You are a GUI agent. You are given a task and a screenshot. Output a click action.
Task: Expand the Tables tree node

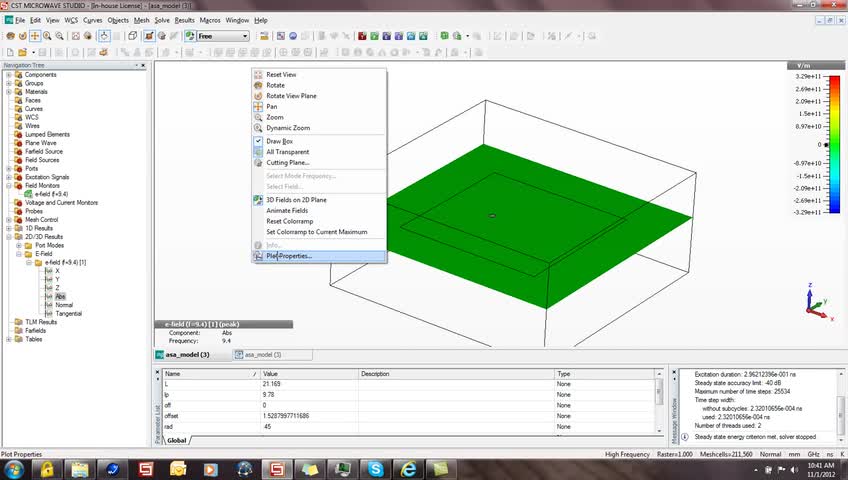pos(9,339)
